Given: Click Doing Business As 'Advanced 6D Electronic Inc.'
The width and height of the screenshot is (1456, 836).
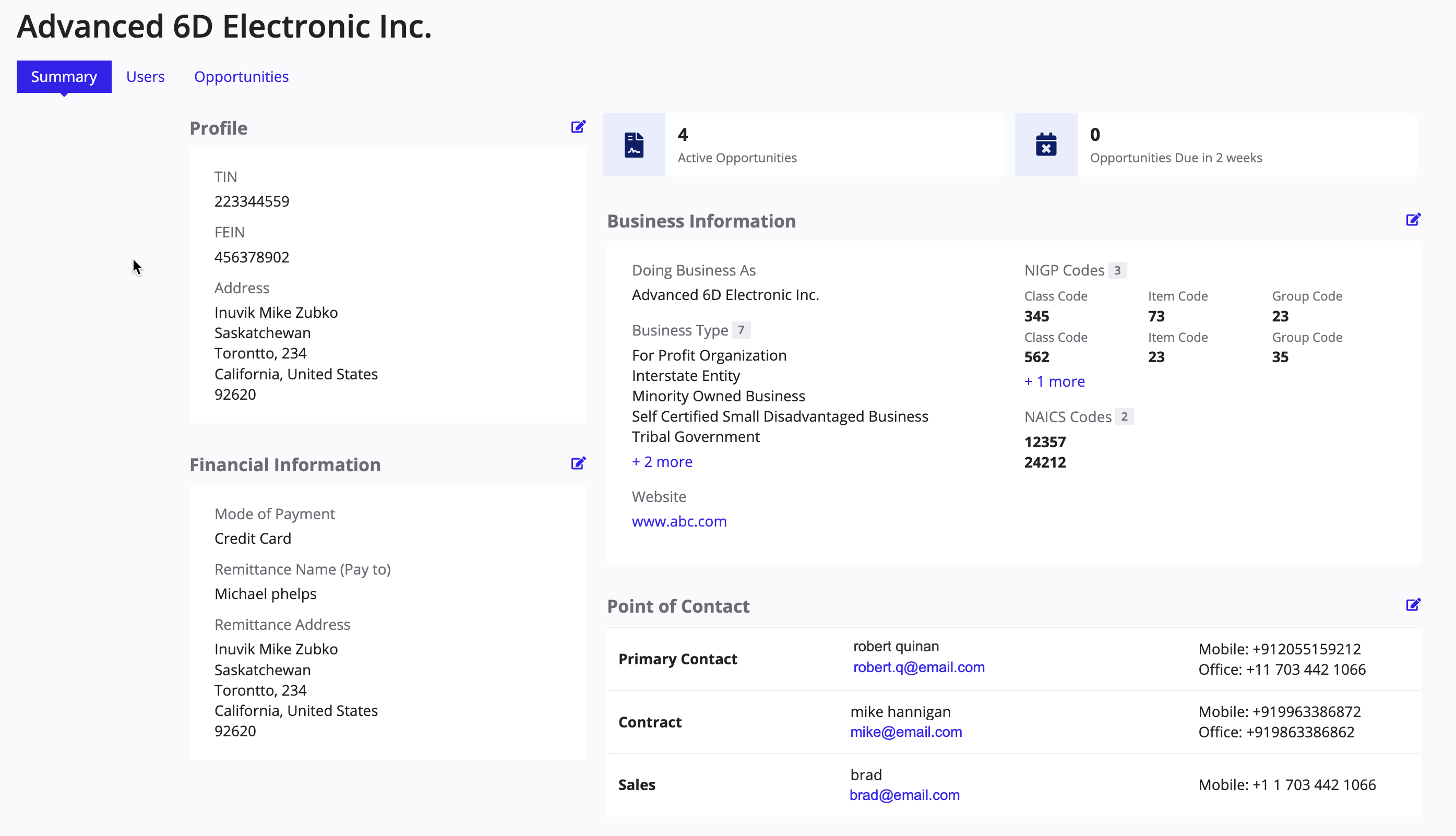Looking at the screenshot, I should pyautogui.click(x=725, y=294).
